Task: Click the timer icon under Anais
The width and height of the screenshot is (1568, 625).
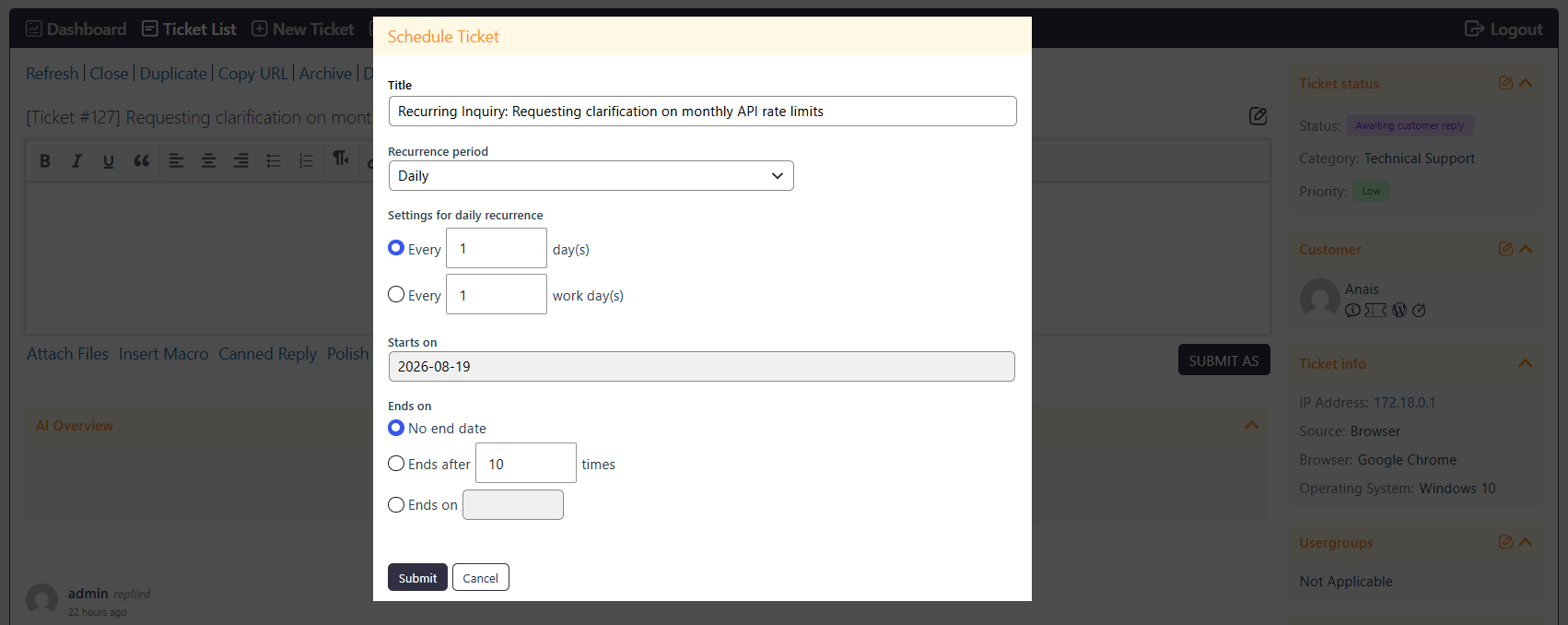Action: coord(1419,311)
